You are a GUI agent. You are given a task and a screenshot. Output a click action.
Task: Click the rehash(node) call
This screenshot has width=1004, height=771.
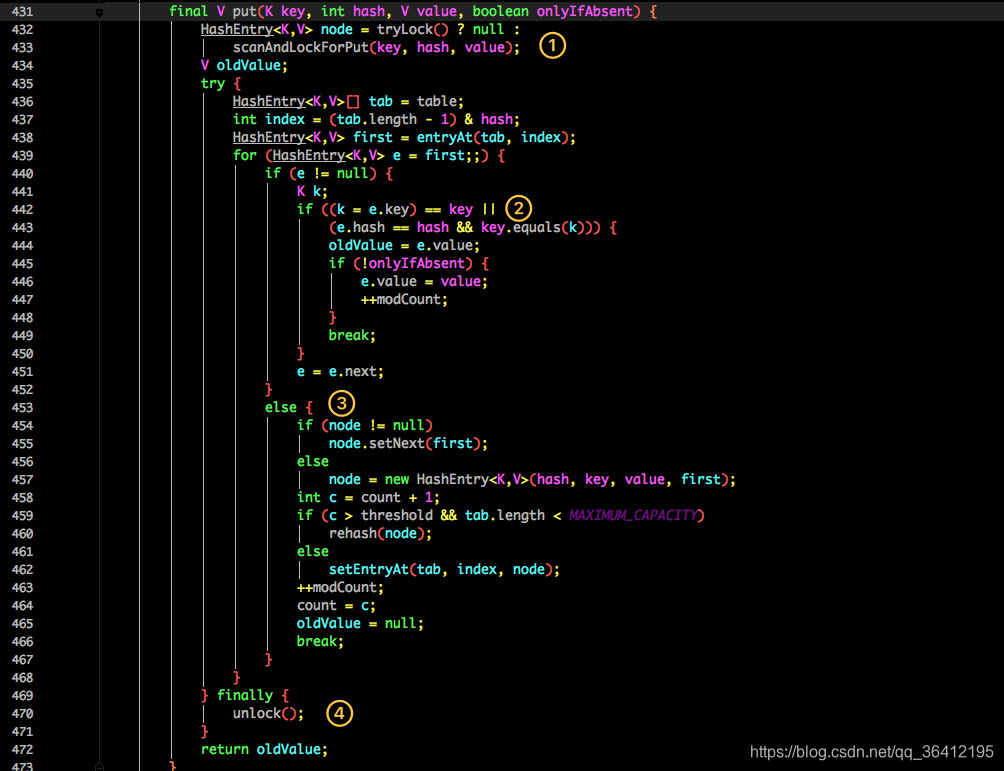tap(376, 533)
